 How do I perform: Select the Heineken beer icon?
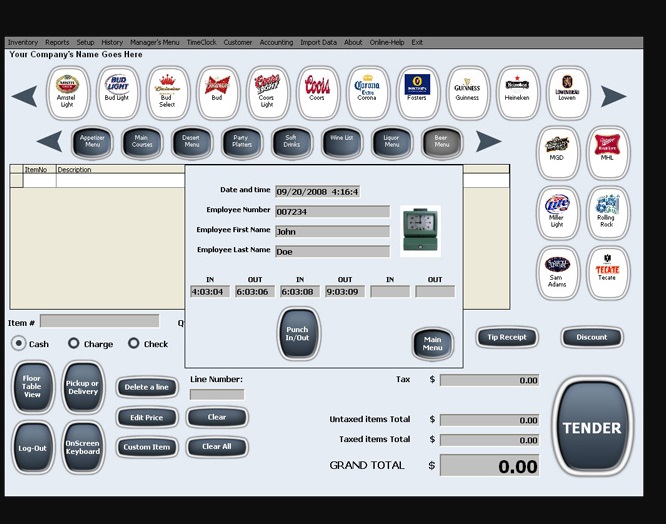point(517,93)
